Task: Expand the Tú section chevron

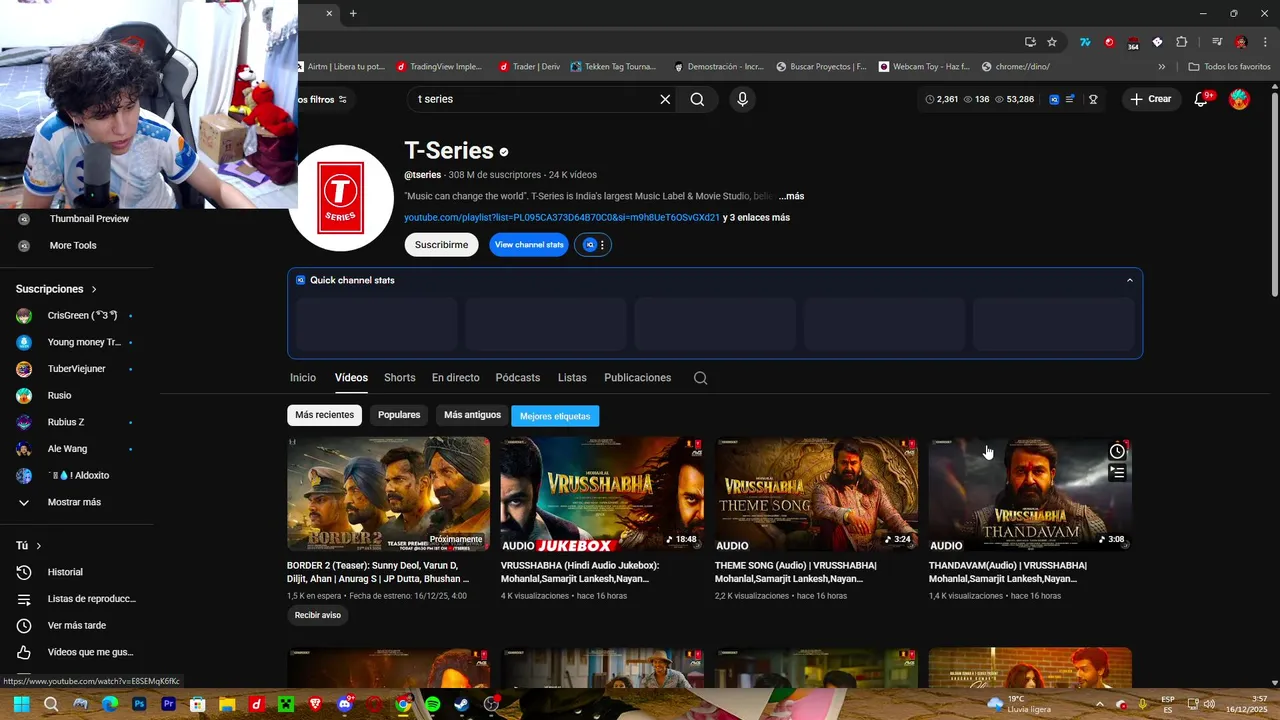Action: pyautogui.click(x=39, y=546)
